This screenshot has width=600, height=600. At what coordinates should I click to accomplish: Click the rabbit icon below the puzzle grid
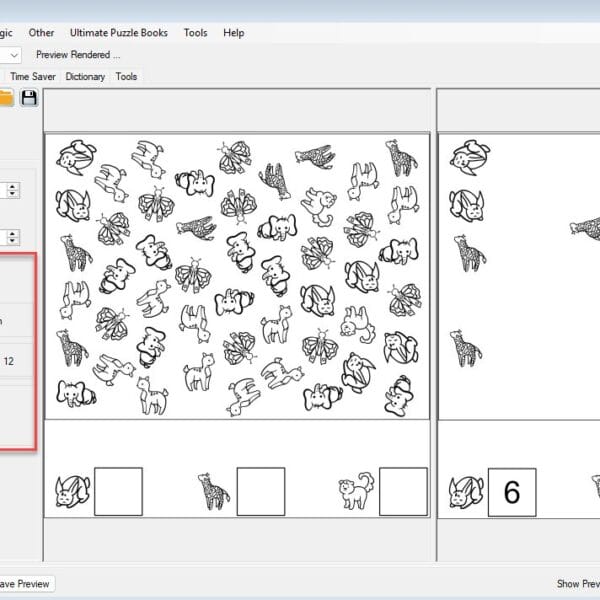72,492
